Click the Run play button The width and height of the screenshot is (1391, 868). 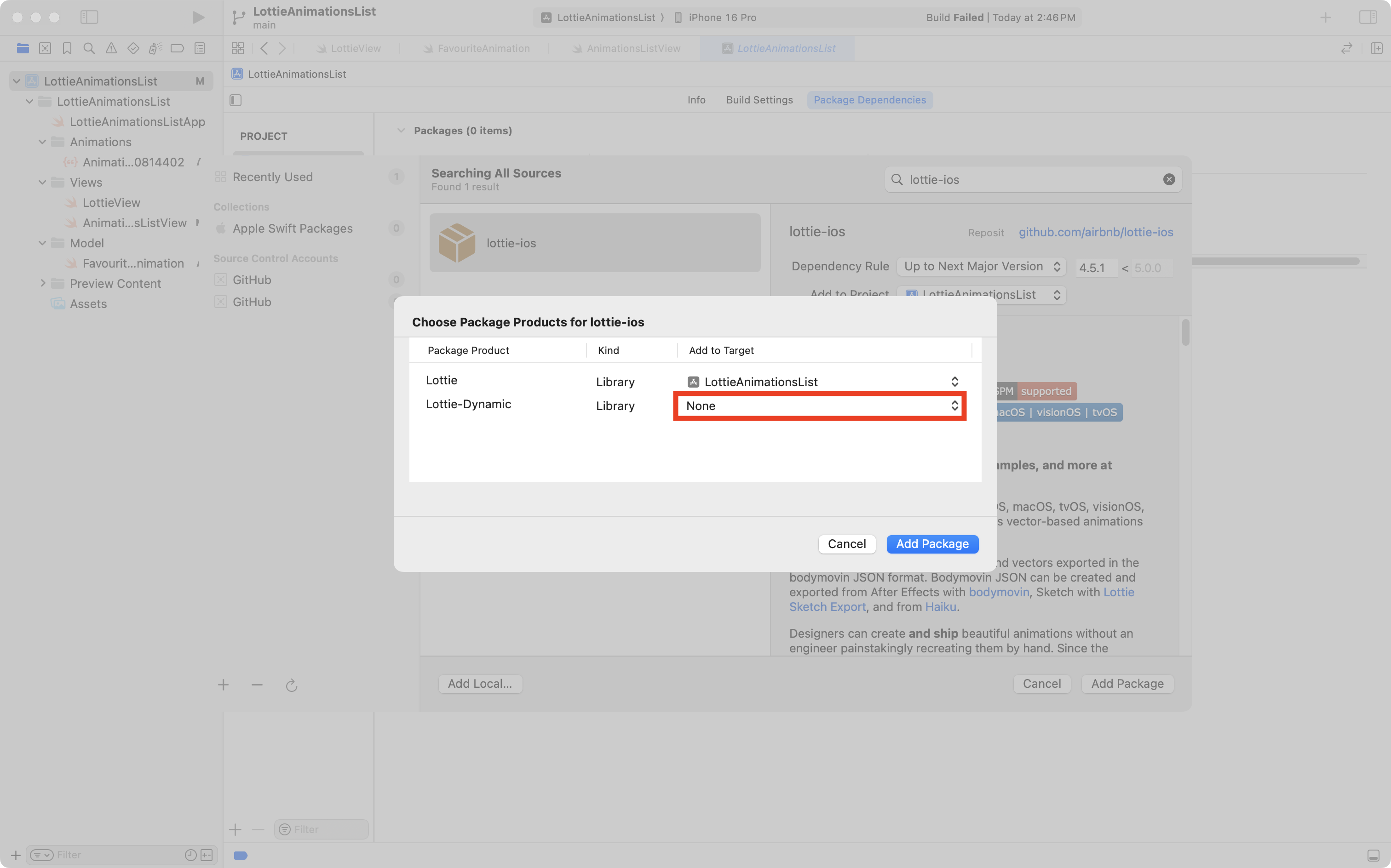click(198, 17)
